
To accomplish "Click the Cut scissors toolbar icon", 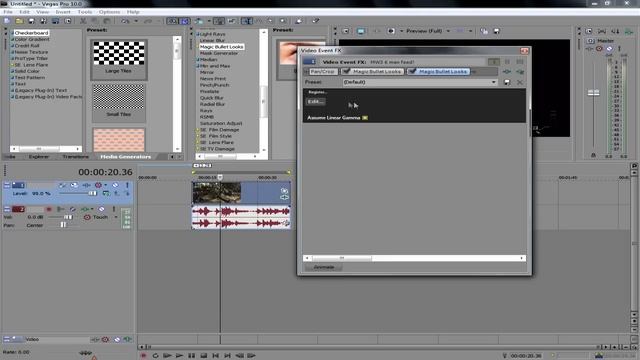I will pyautogui.click(x=83, y=21).
